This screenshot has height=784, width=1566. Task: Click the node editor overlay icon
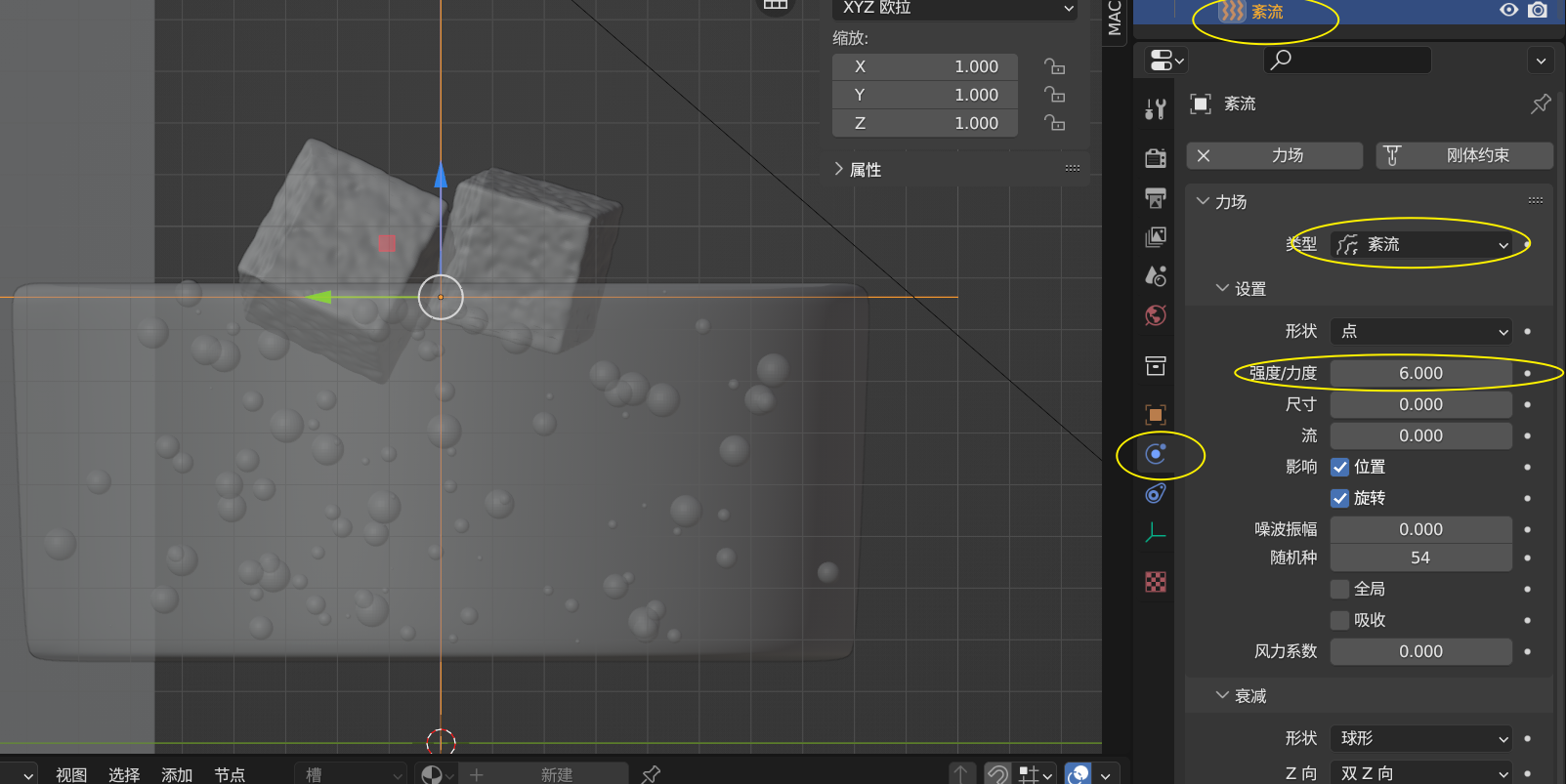pos(1079,774)
